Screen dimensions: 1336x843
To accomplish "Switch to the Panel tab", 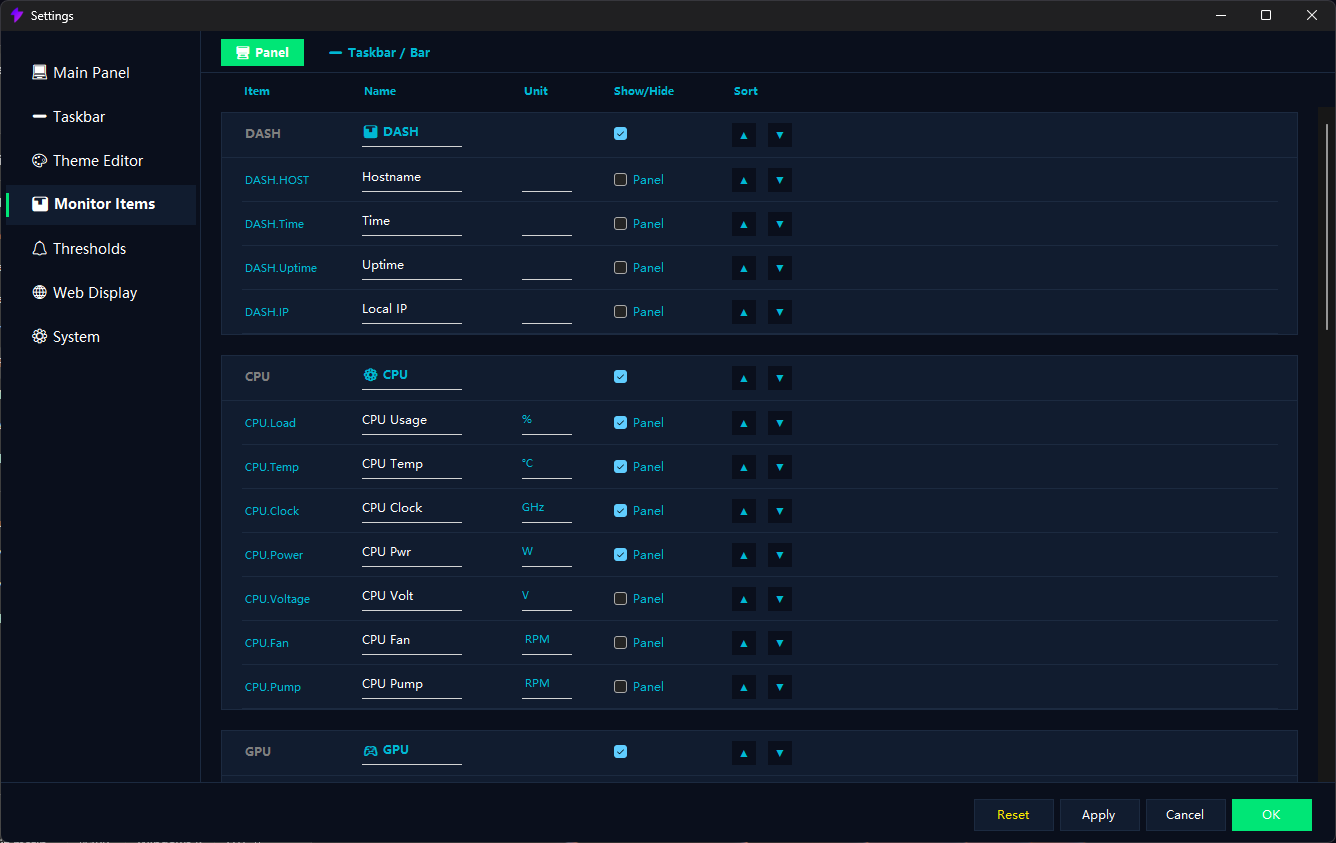I will click(262, 53).
